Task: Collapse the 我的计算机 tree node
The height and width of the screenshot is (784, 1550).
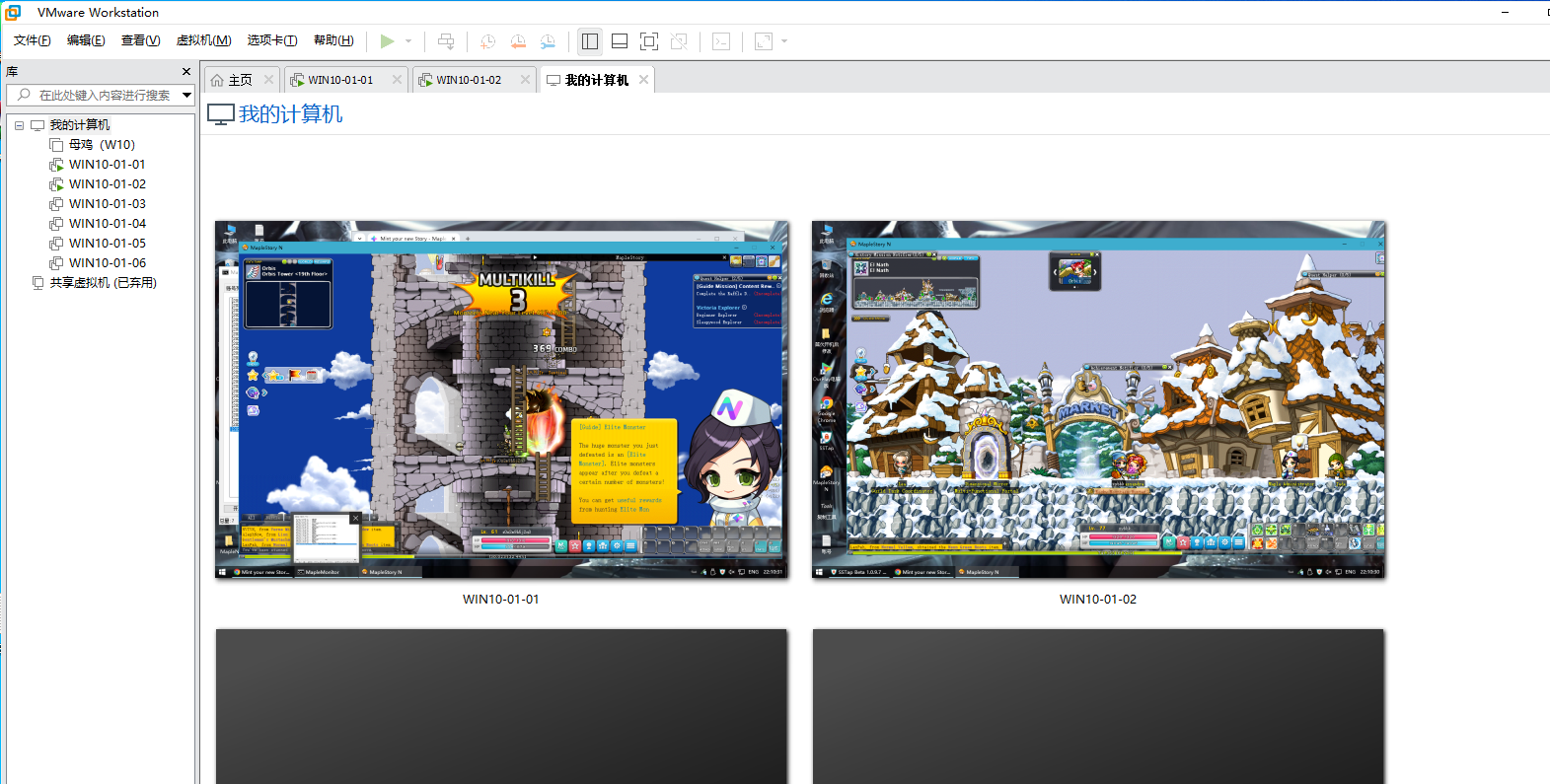Action: (19, 125)
